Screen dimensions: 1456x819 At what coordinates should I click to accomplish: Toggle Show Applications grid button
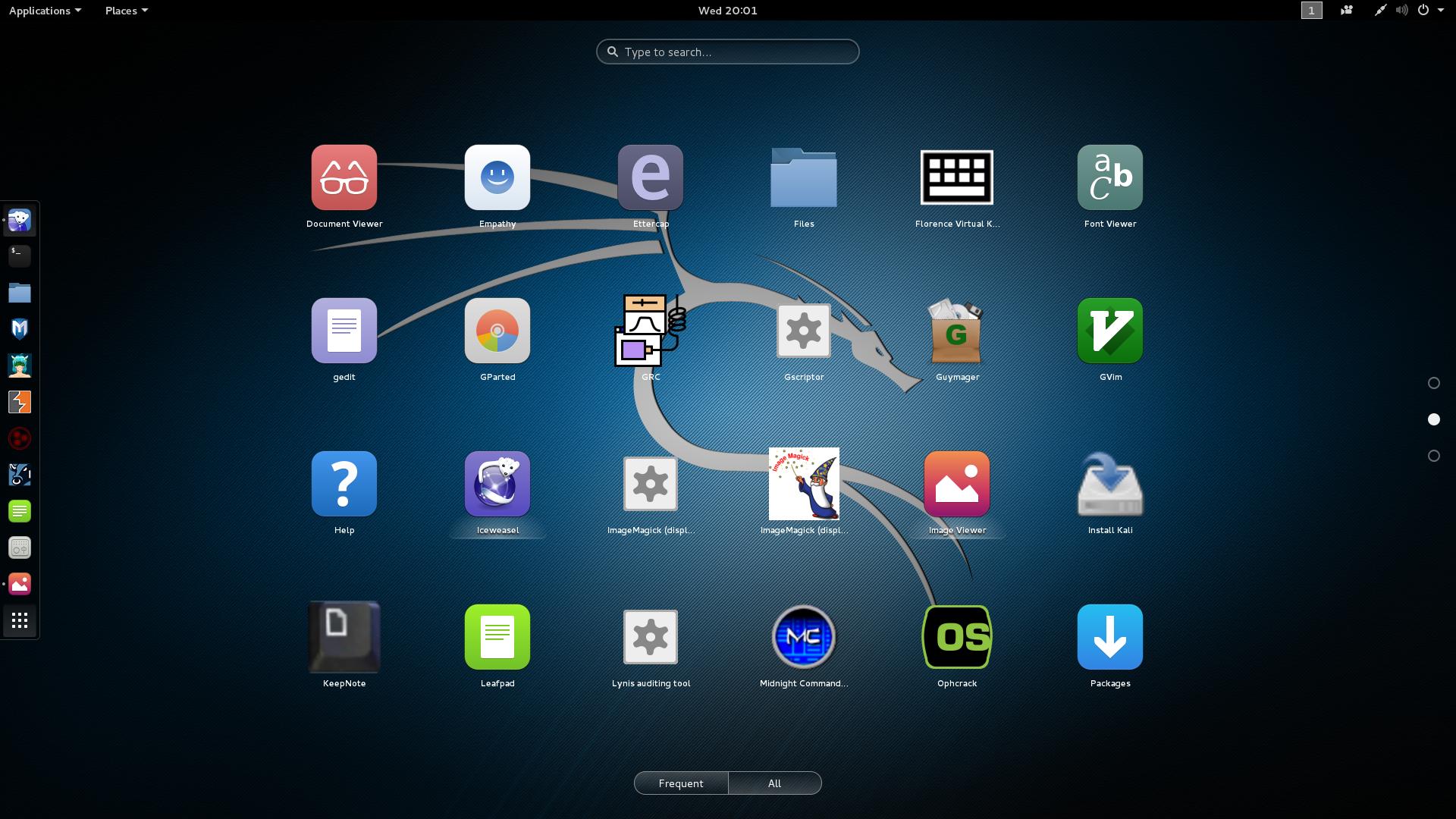[x=20, y=621]
